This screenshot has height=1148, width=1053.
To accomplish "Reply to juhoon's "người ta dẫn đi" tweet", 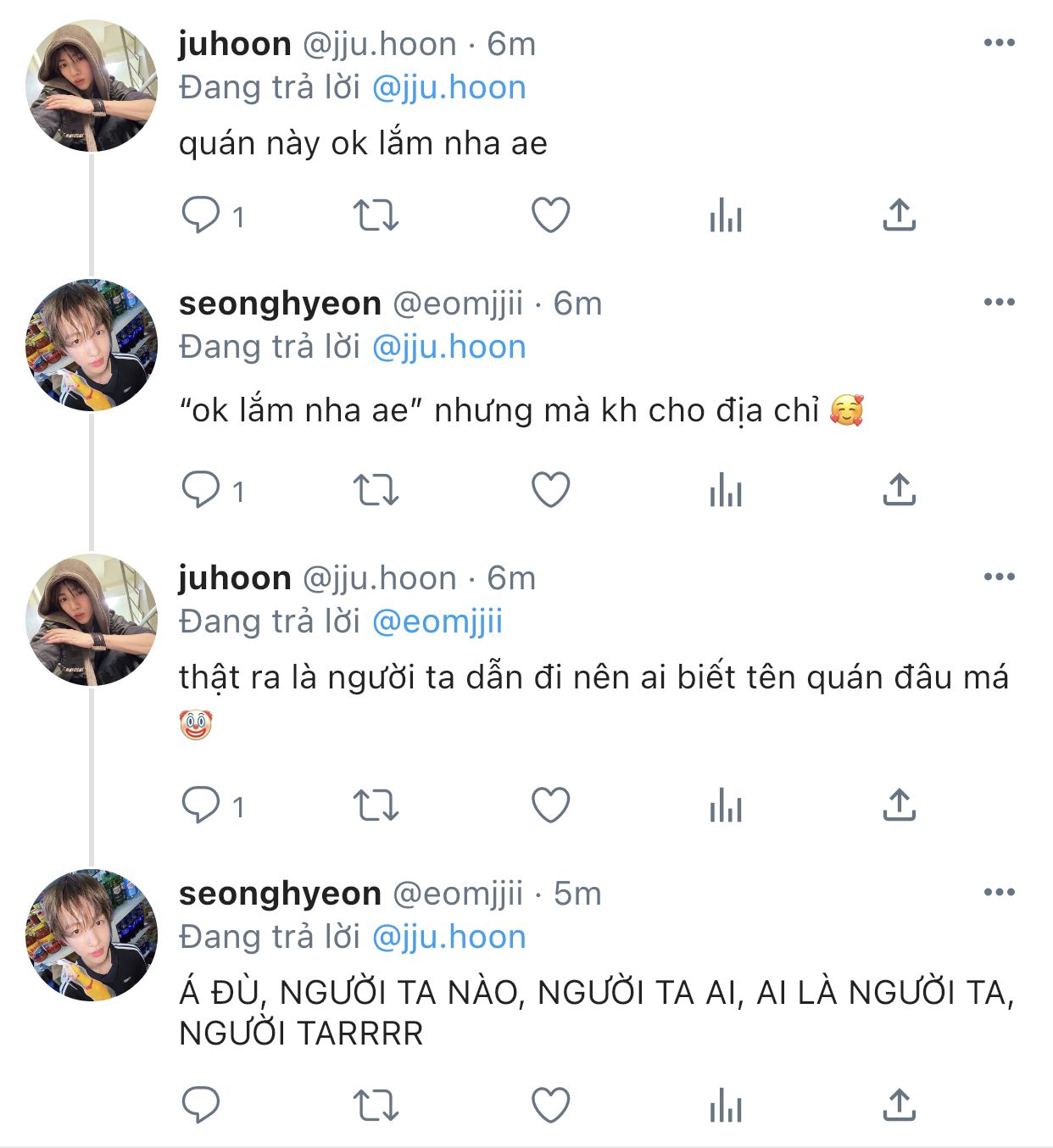I will (x=201, y=805).
